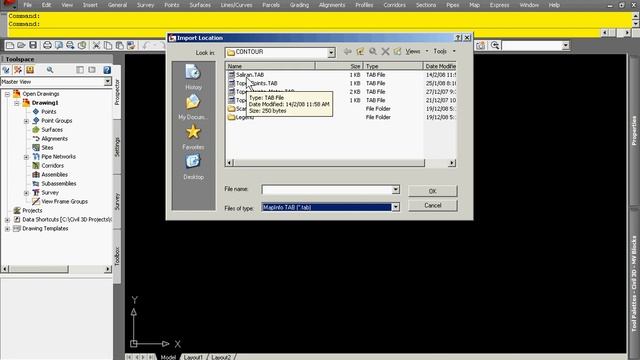Click the Toolspace horizontal scrollbar
The height and width of the screenshot is (360, 640).
39,269
